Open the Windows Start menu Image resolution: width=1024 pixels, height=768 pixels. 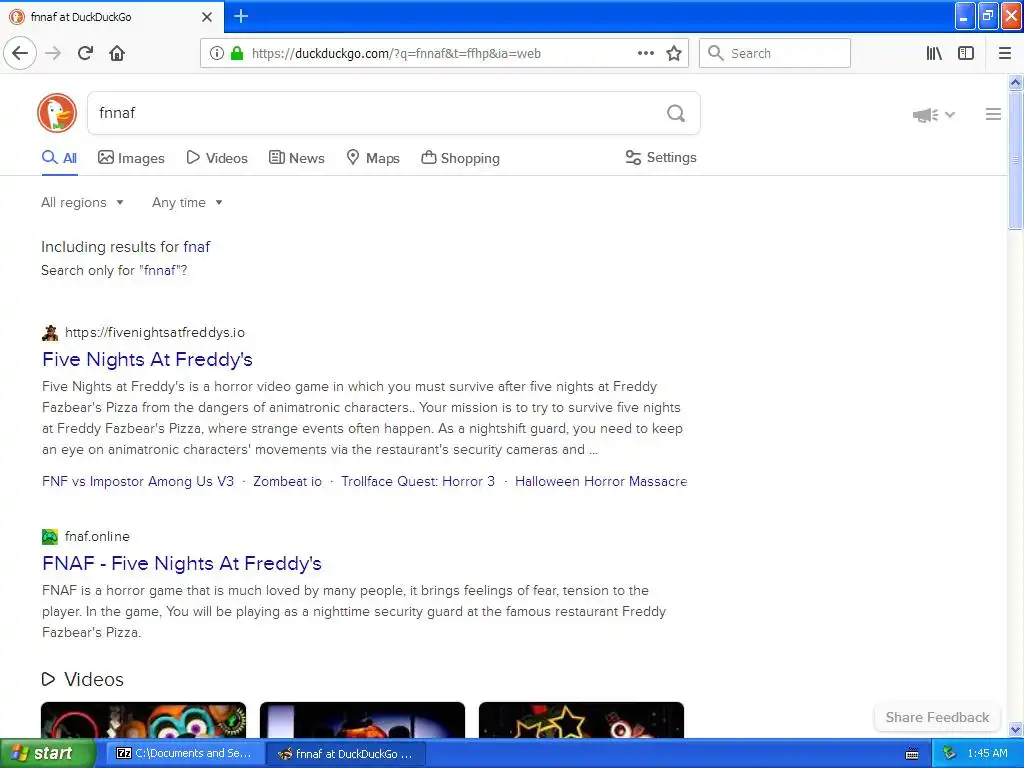pyautogui.click(x=48, y=754)
